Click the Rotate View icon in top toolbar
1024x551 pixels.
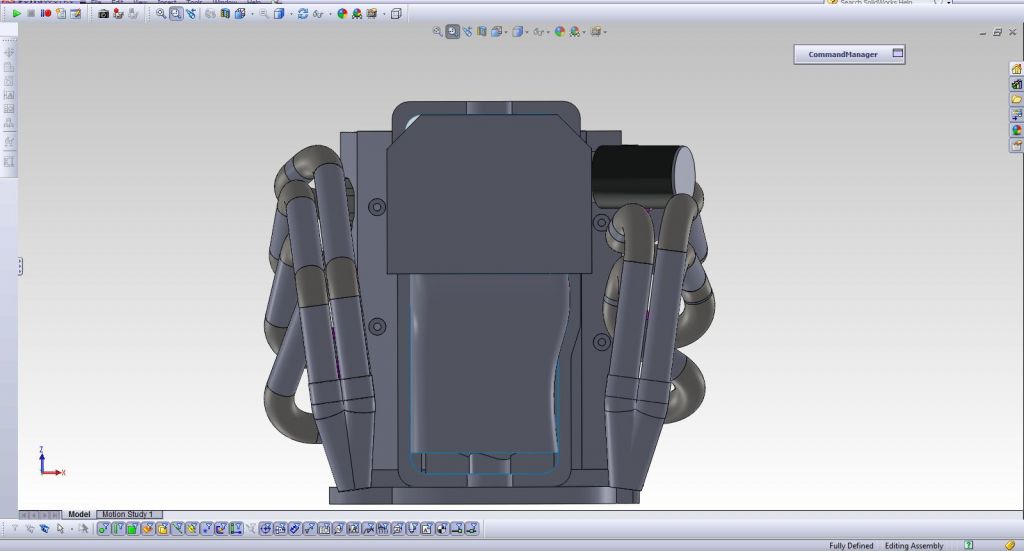click(303, 14)
